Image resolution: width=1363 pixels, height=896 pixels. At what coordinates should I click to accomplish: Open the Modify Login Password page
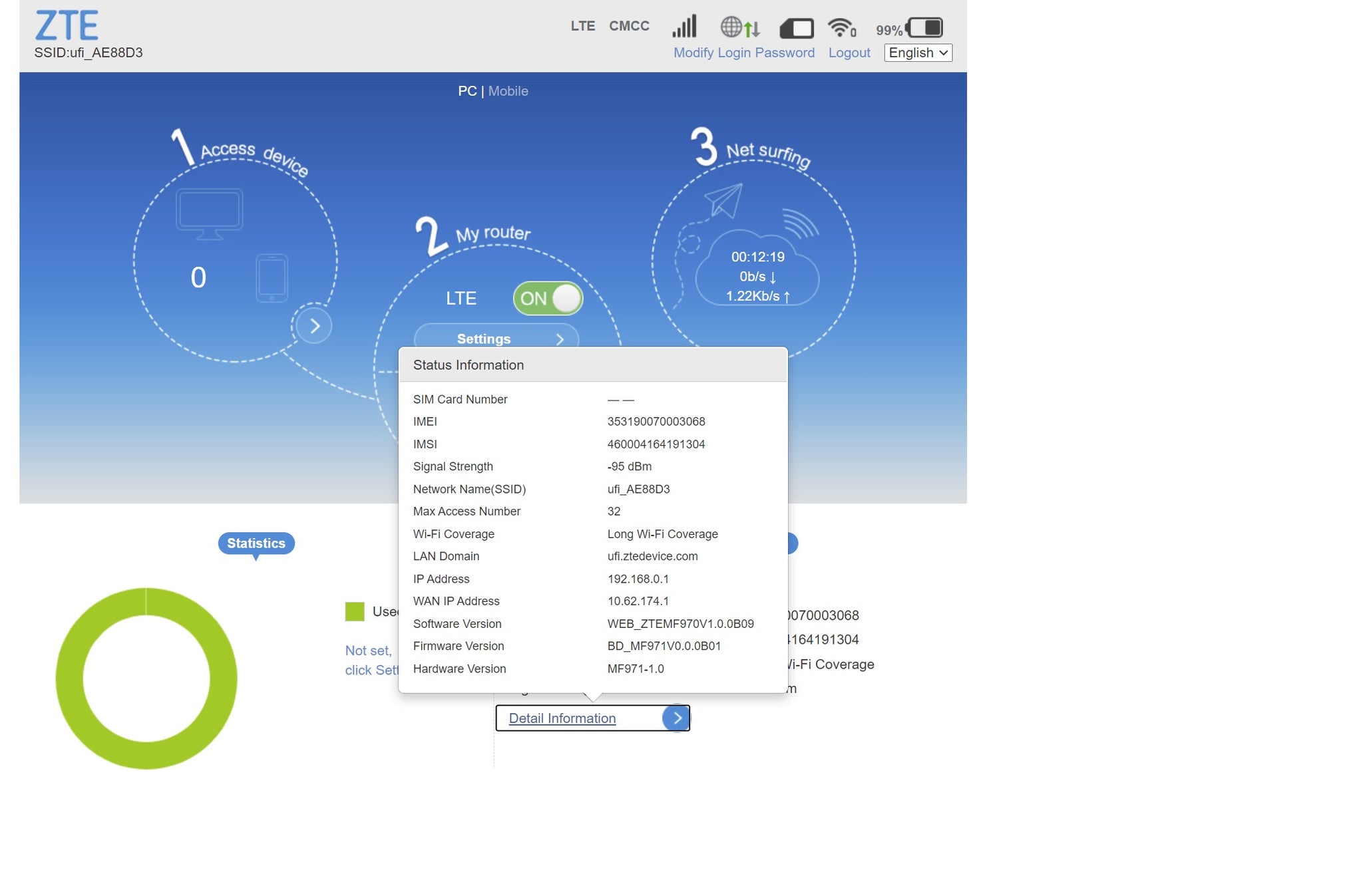pyautogui.click(x=743, y=52)
